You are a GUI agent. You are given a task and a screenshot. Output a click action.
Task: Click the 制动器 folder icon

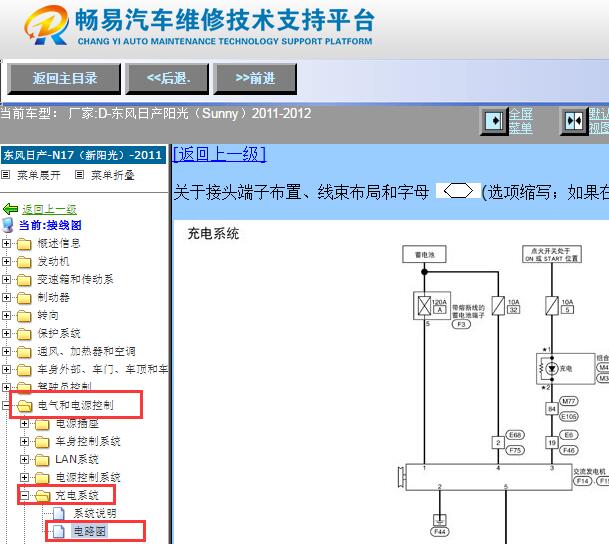pyautogui.click(x=24, y=298)
